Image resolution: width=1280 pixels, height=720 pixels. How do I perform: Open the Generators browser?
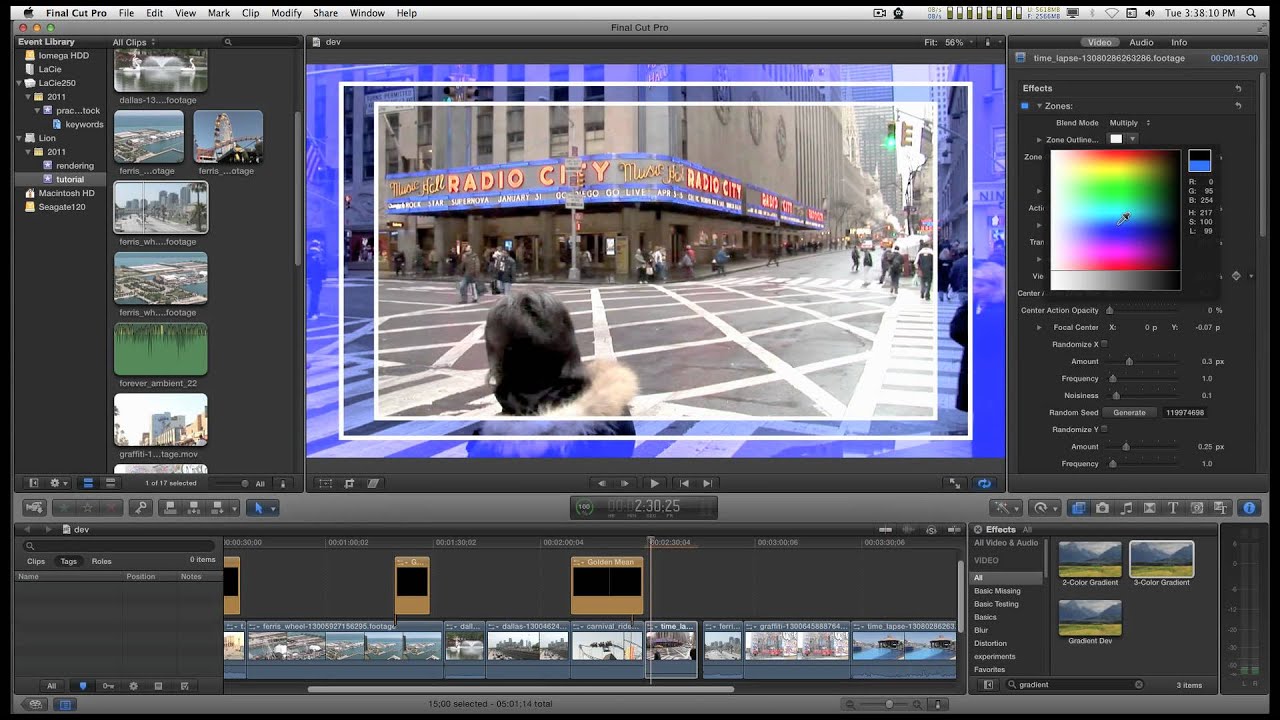pos(1198,508)
